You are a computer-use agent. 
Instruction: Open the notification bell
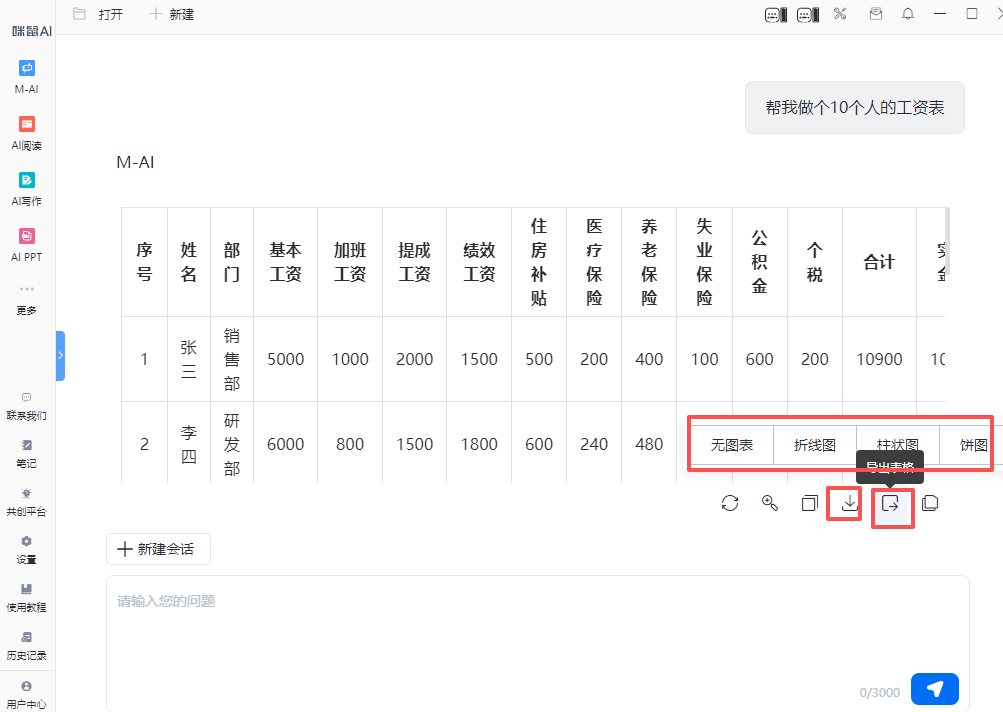pos(908,14)
